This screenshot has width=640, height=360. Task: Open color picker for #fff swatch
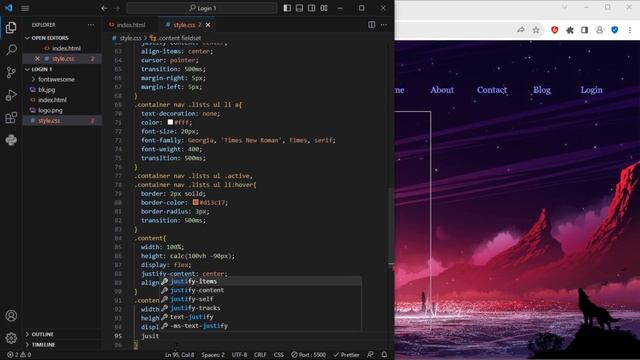point(170,122)
